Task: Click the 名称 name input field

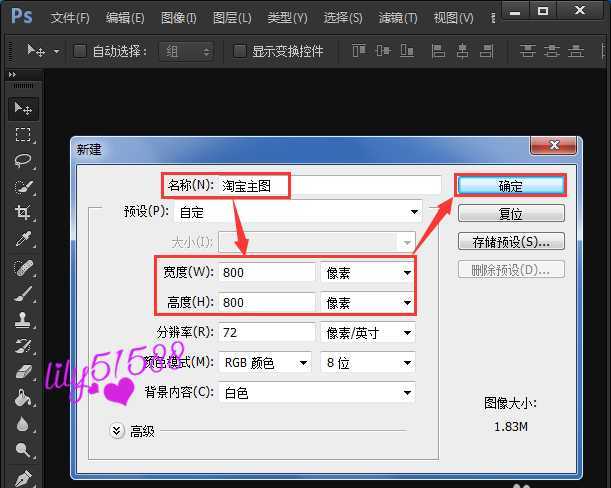Action: (x=365, y=185)
